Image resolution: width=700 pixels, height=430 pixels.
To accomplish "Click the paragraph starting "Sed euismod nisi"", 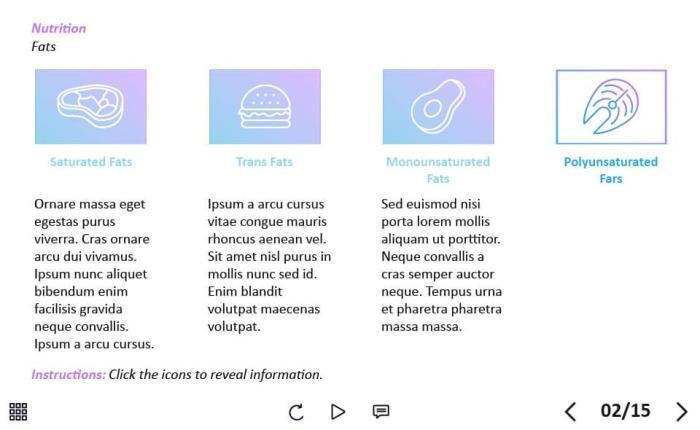I will tap(441, 265).
